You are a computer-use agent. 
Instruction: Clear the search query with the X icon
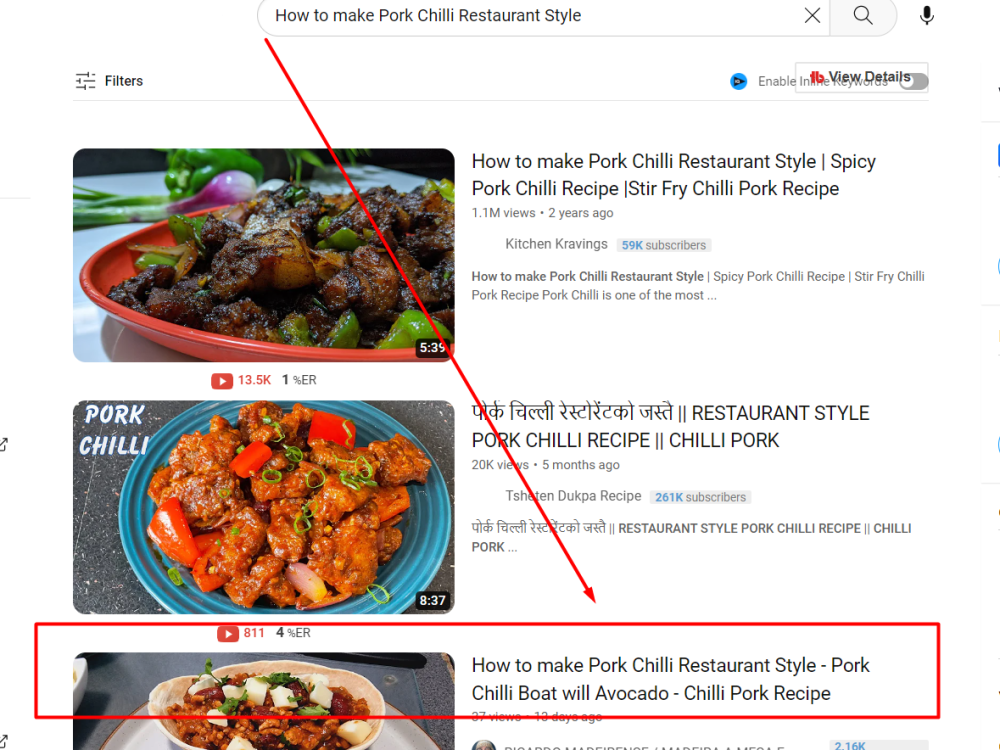(812, 15)
